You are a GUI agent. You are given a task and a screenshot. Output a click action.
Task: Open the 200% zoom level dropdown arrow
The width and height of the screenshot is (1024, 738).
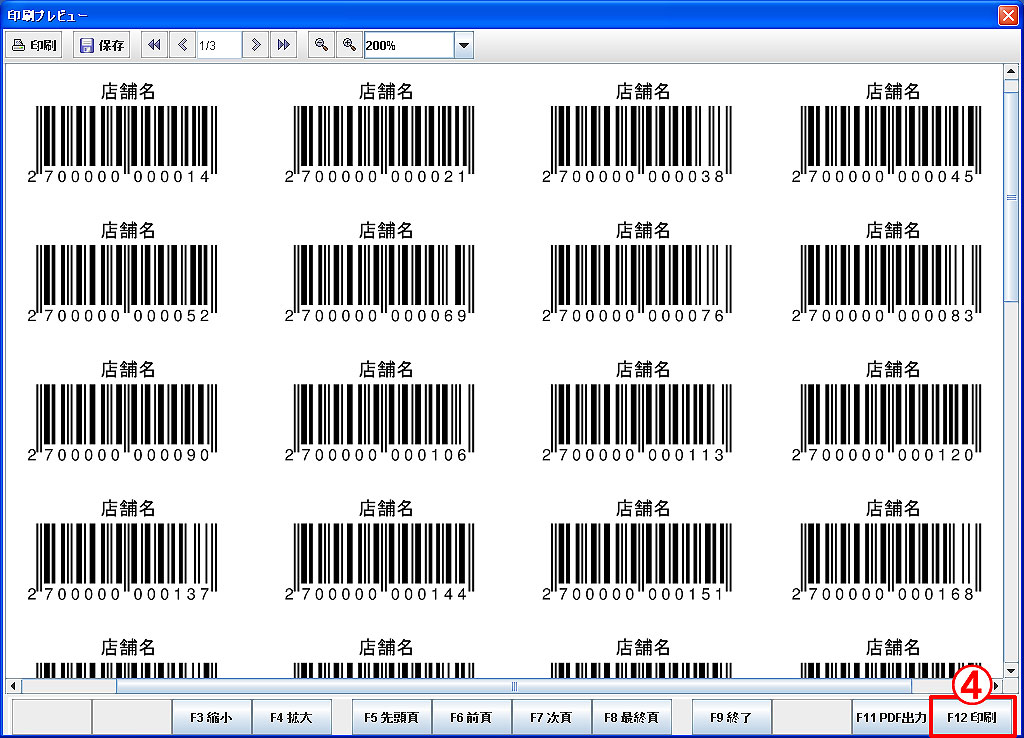point(463,45)
